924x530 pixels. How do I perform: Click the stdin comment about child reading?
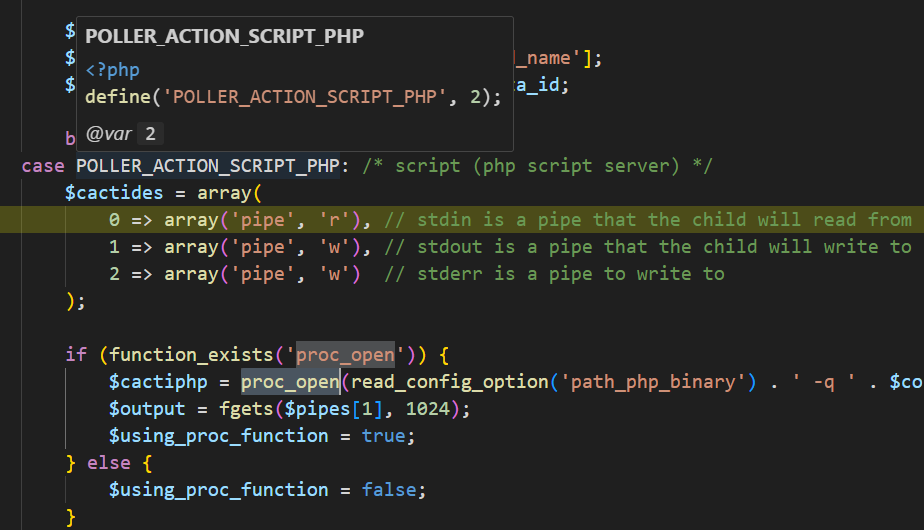tap(648, 220)
